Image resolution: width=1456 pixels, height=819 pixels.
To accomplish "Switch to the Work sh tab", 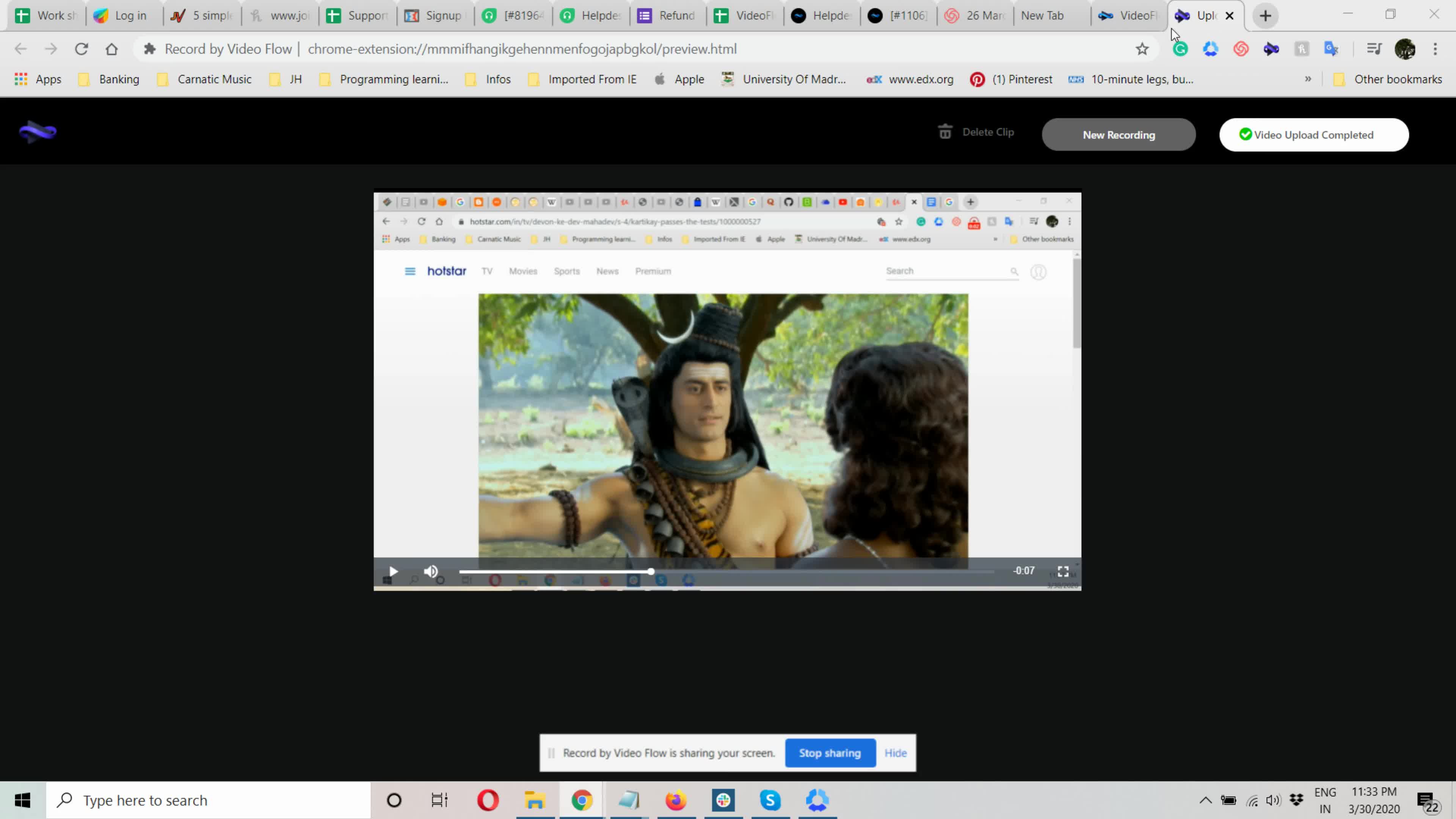I will pyautogui.click(x=46, y=16).
